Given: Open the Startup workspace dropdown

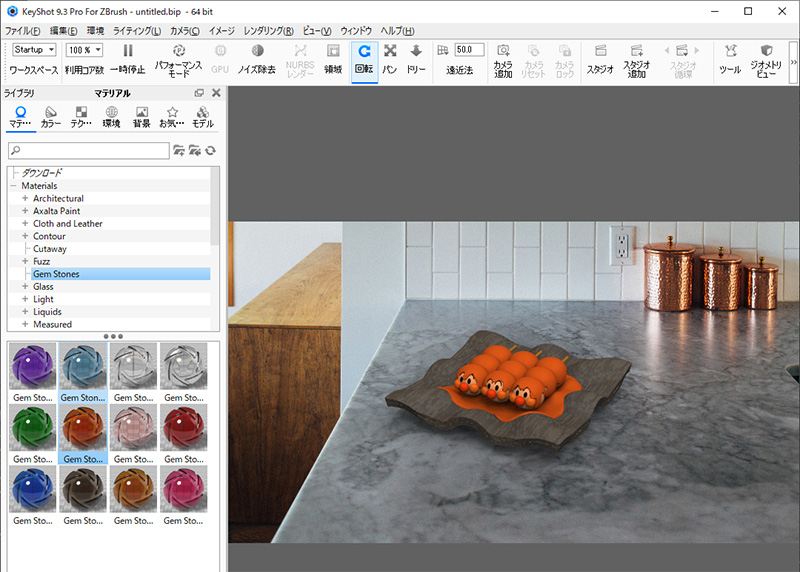Looking at the screenshot, I should click(x=34, y=49).
